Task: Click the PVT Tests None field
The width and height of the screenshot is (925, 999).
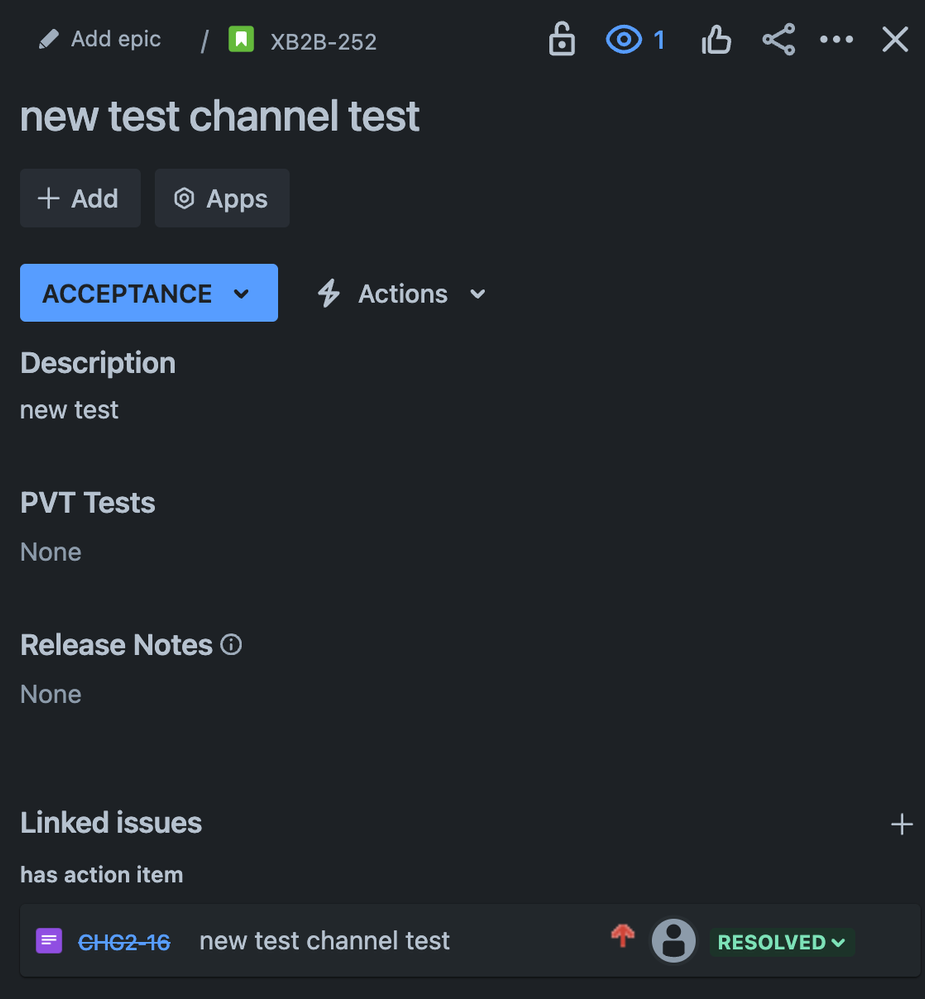Action: [51, 552]
